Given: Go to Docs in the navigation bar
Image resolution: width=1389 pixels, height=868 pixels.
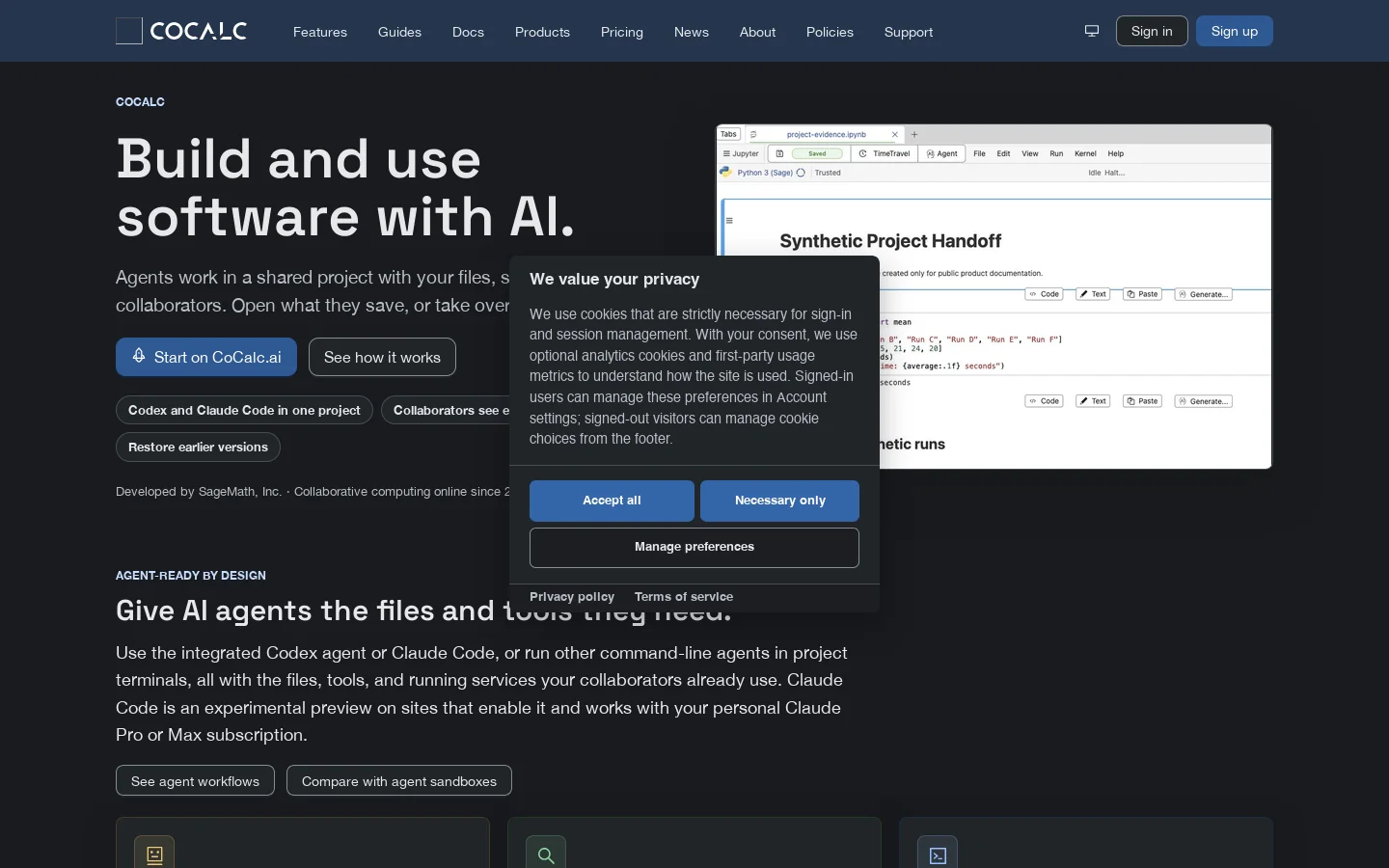Looking at the screenshot, I should (x=468, y=32).
